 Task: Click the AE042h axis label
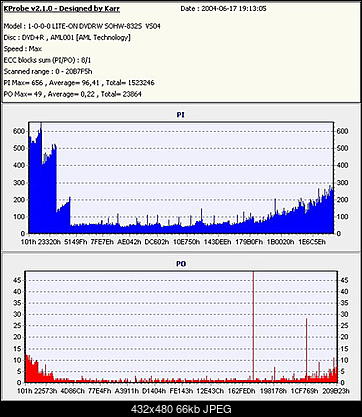coord(128,242)
